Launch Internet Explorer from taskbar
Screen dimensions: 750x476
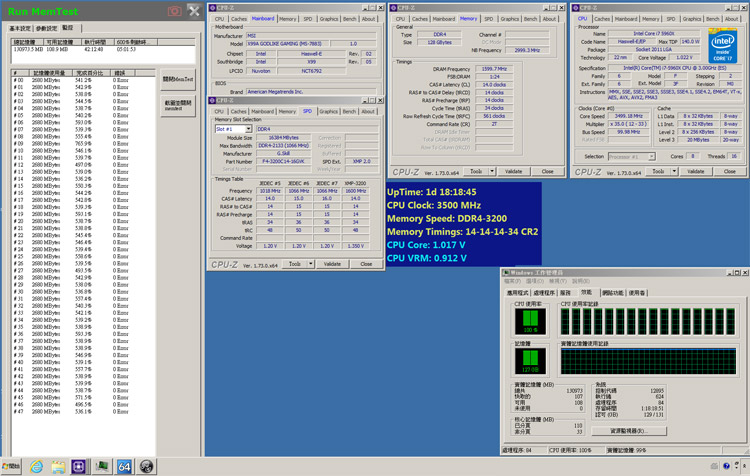(36, 466)
